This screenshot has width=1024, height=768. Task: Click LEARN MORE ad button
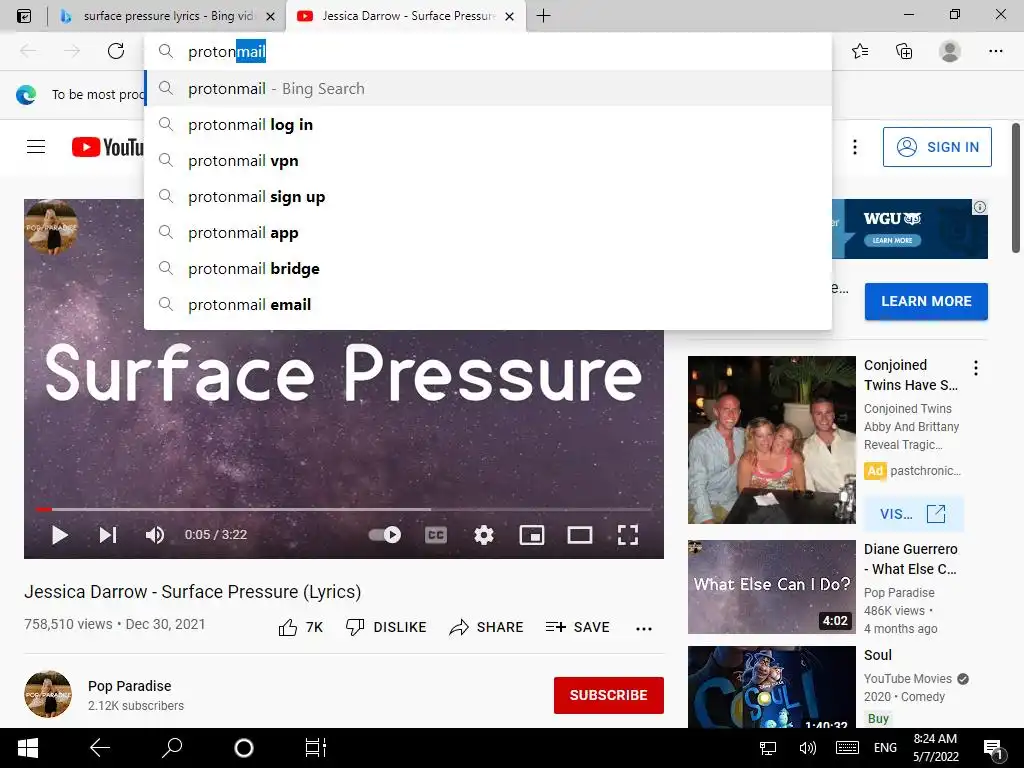[x=925, y=301]
